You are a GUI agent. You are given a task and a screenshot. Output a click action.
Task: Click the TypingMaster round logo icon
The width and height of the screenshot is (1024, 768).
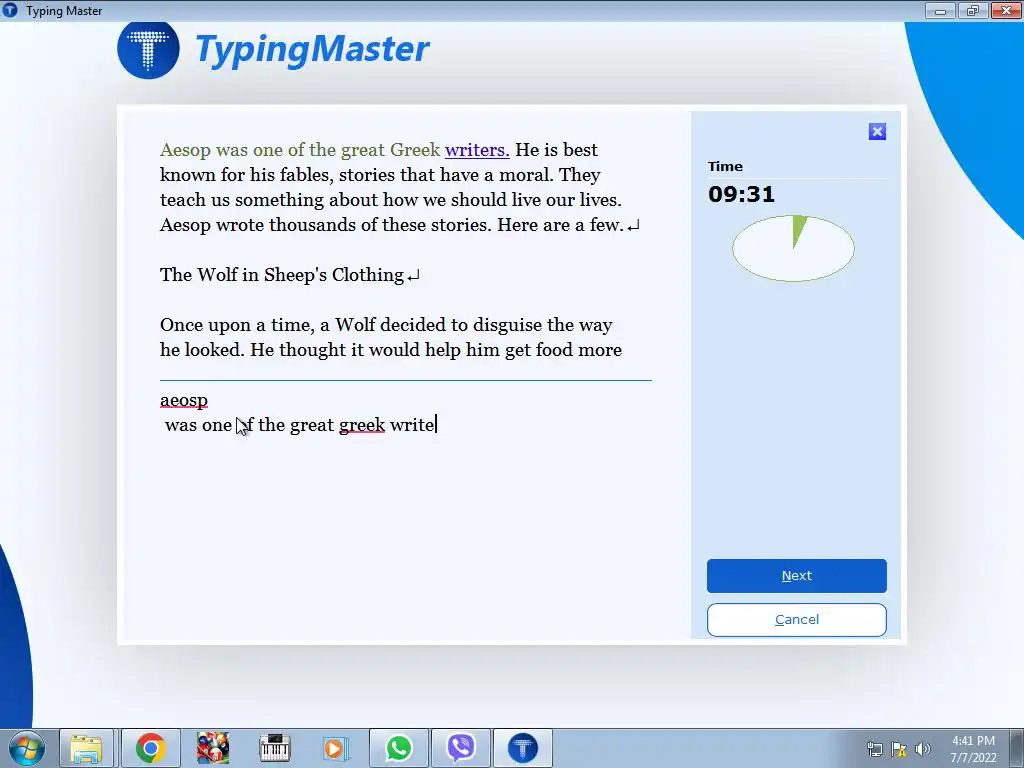coord(148,50)
